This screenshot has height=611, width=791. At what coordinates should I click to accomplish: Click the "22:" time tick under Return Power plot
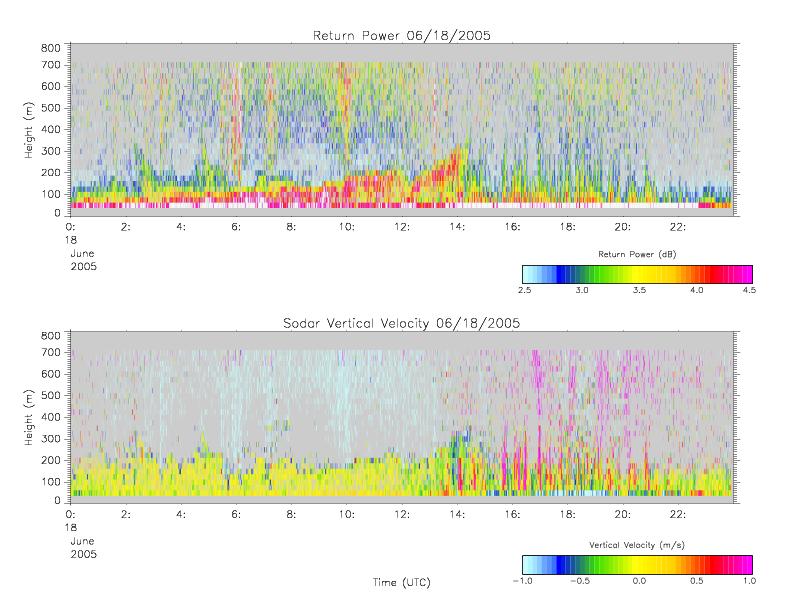pyautogui.click(x=678, y=227)
